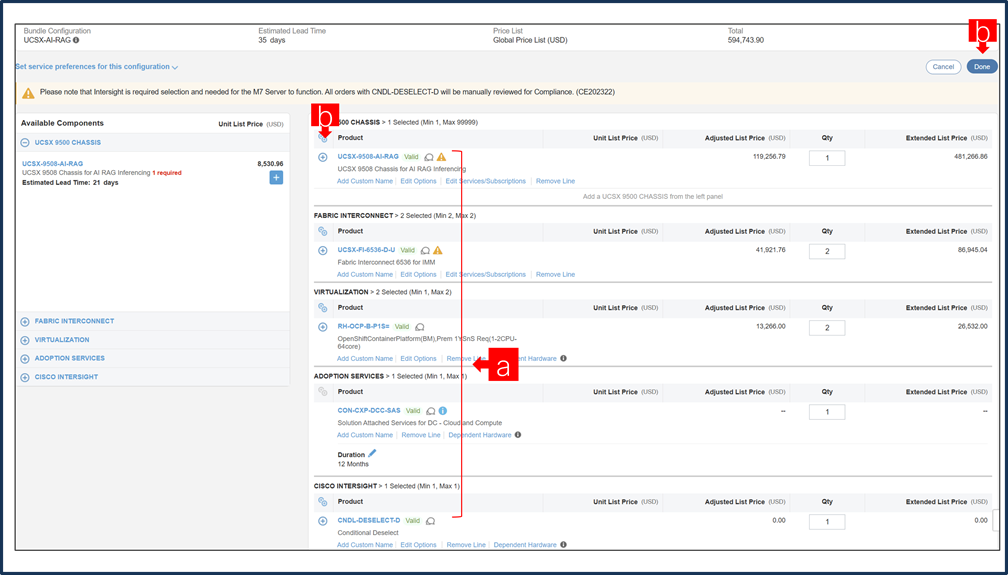
Task: Click info icon after Dependent Hardware in CNDL-DESELECT-D row
Action: click(563, 545)
